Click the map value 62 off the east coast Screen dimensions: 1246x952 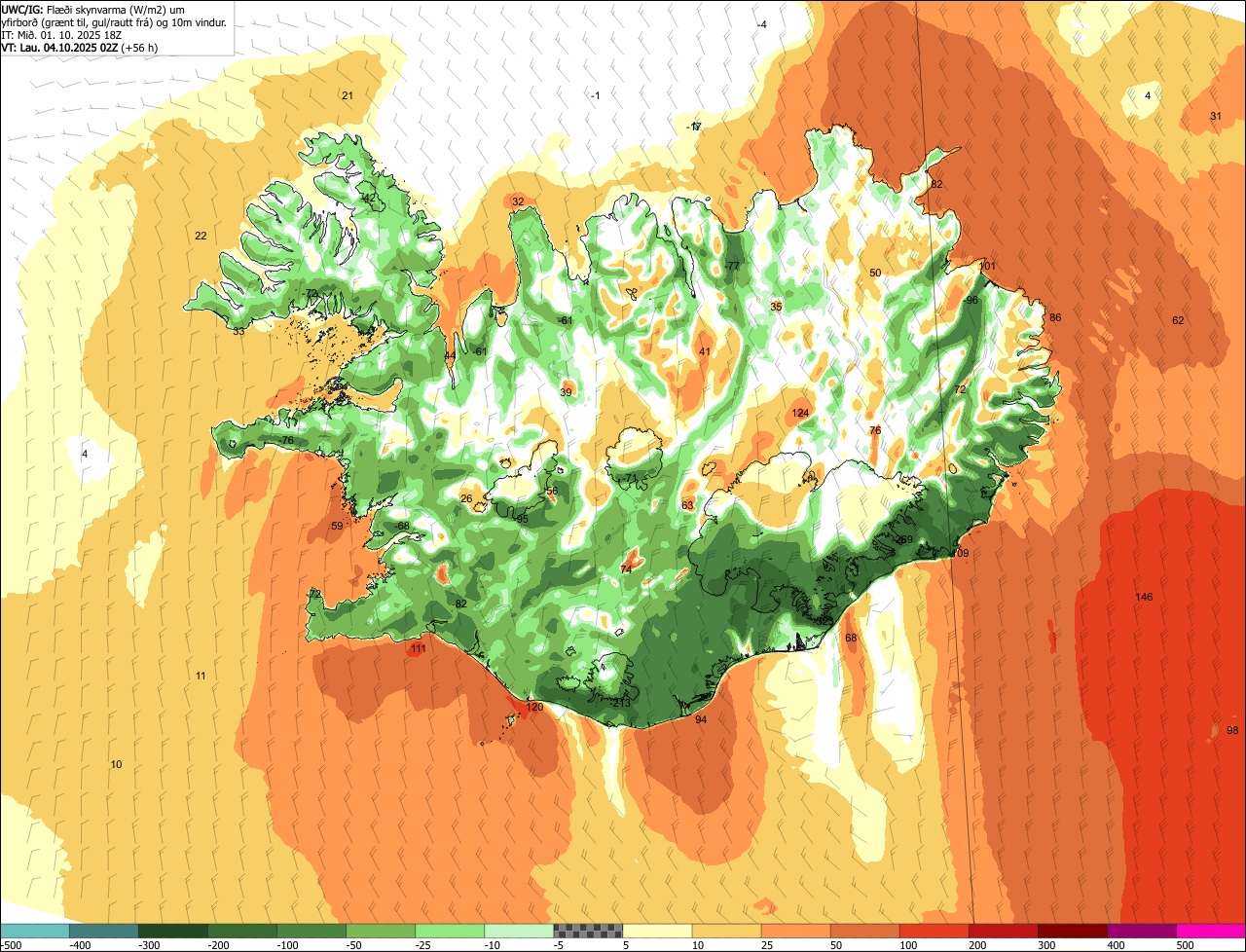coord(1178,320)
